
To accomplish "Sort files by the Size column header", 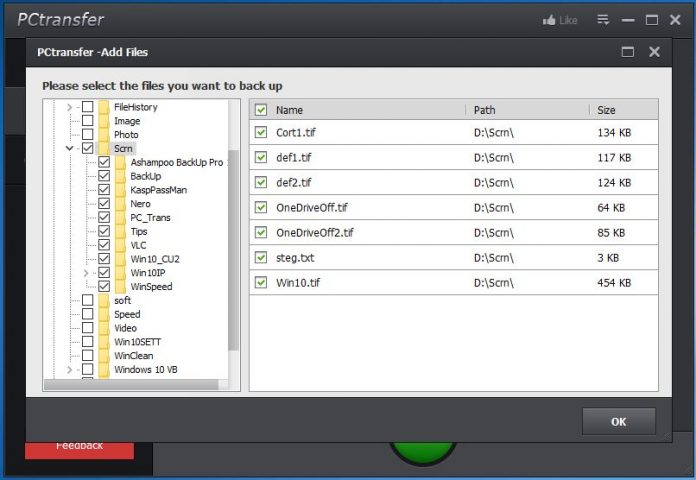I will click(x=607, y=110).
